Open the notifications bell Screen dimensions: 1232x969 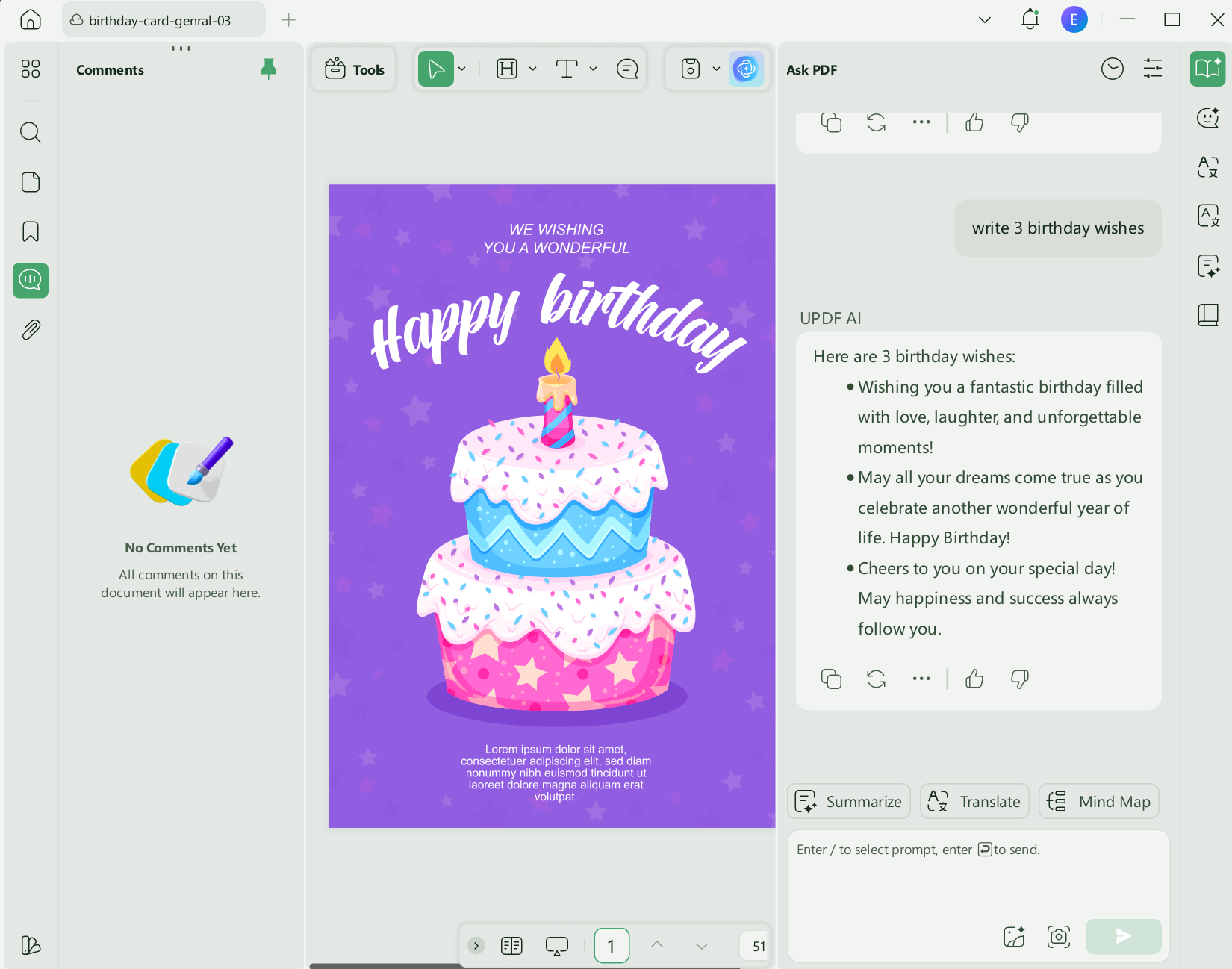click(x=1030, y=19)
